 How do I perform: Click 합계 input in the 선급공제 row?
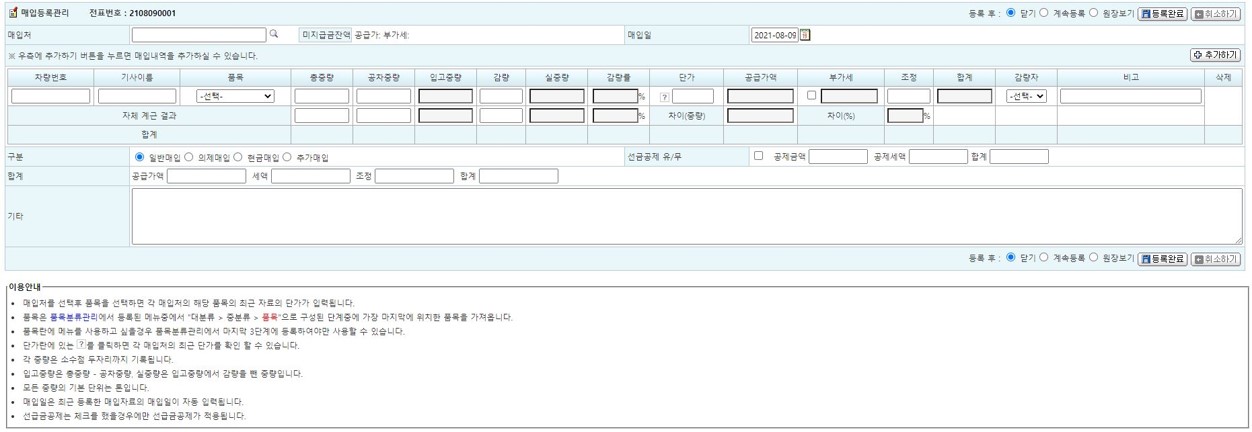[x=1019, y=157]
